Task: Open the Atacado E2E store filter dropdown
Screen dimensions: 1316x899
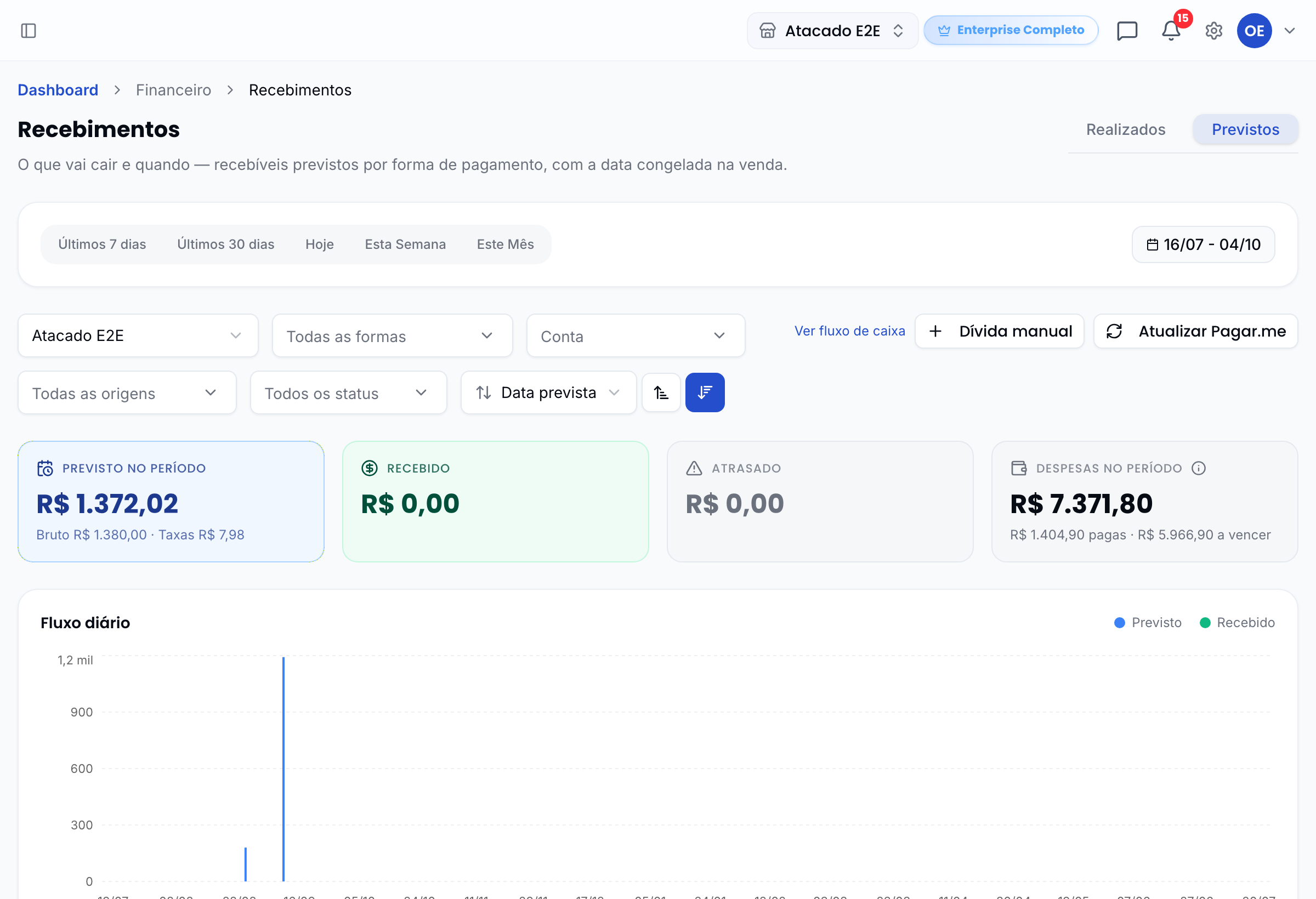Action: (x=138, y=335)
